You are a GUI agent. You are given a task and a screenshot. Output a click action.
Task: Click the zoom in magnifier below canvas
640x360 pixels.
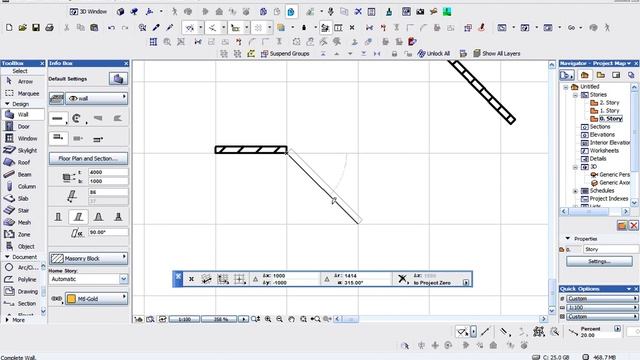[268, 319]
